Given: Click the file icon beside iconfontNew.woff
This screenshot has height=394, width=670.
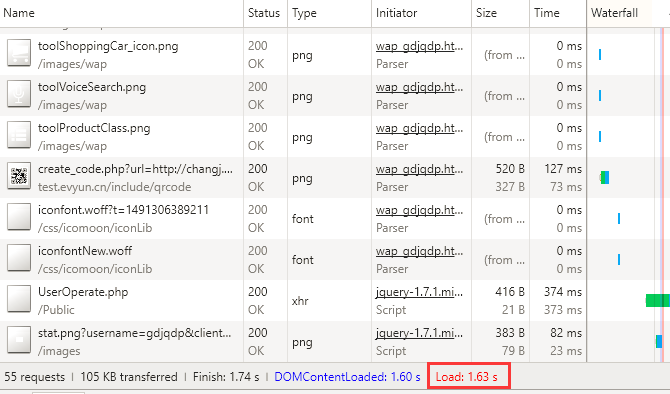Looking at the screenshot, I should [x=19, y=259].
